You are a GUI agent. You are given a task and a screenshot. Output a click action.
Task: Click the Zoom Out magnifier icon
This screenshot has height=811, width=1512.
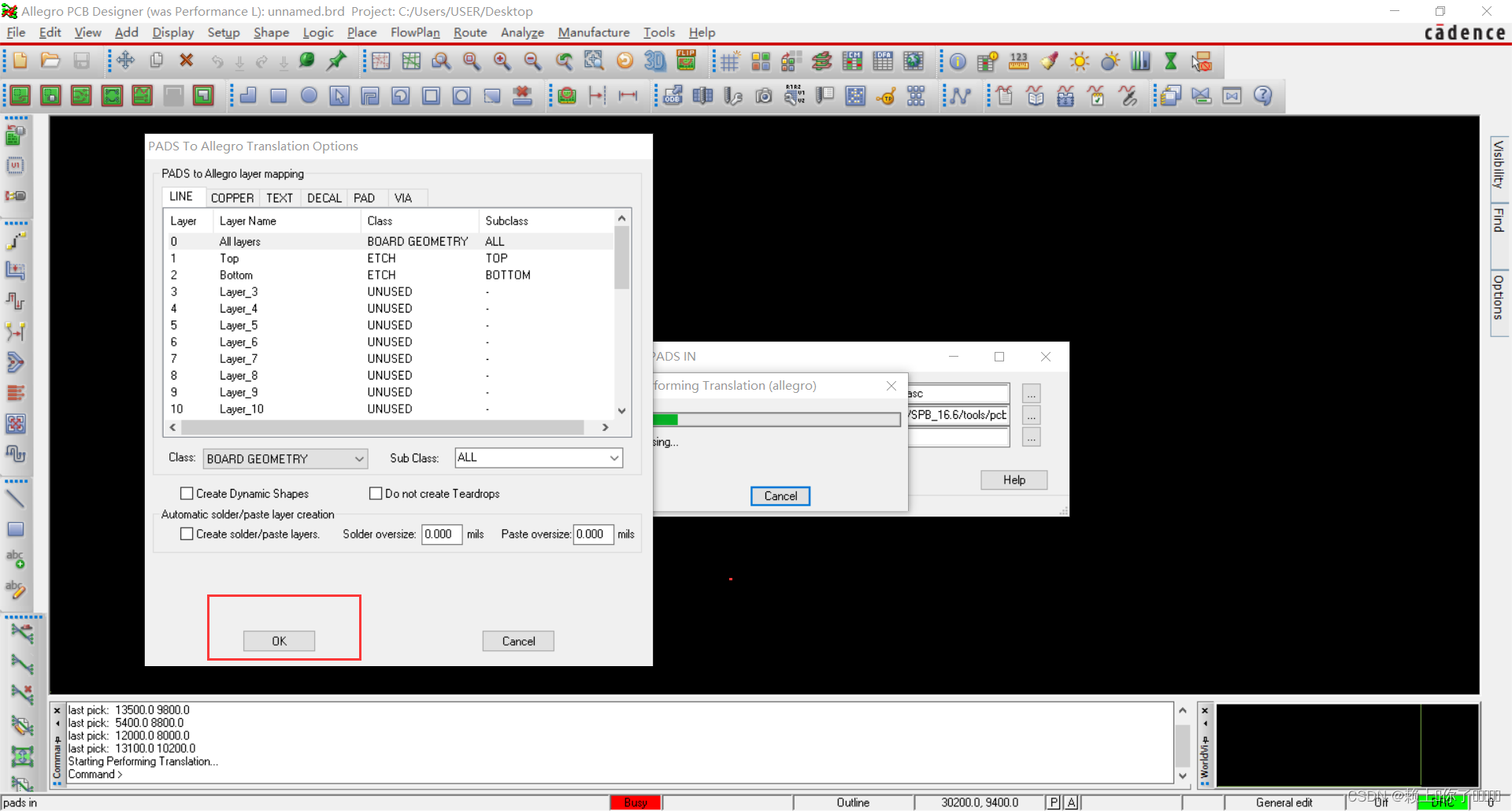pos(532,61)
